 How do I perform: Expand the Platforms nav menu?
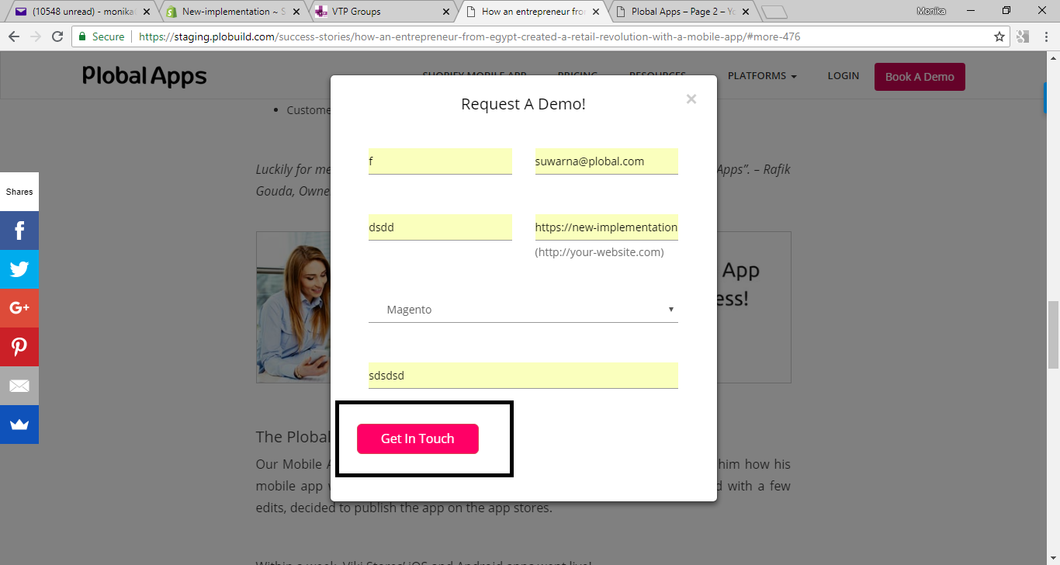pos(762,76)
